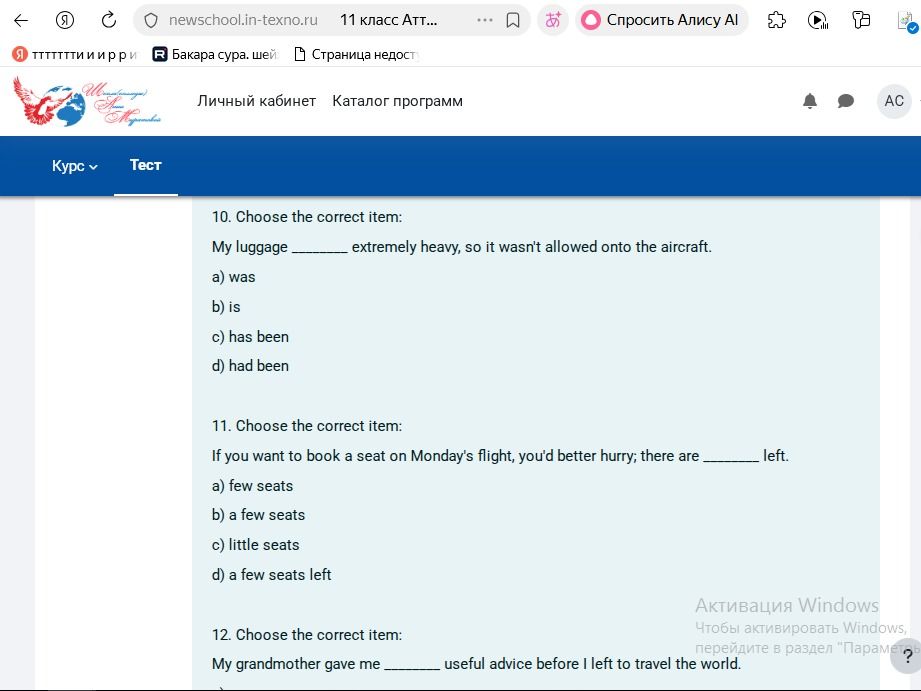Open the AC user avatar menu
921x691 pixels.
click(894, 101)
